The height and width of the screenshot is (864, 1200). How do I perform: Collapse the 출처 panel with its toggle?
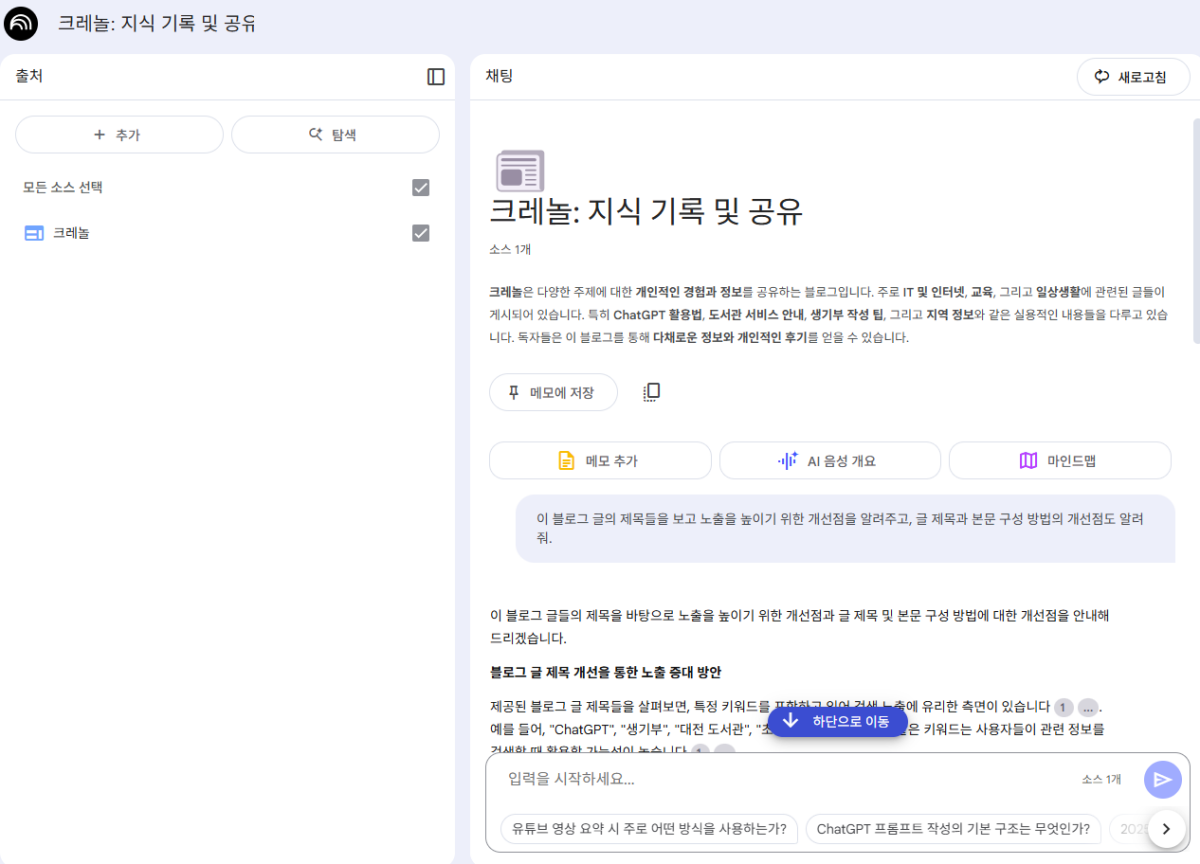(x=435, y=76)
